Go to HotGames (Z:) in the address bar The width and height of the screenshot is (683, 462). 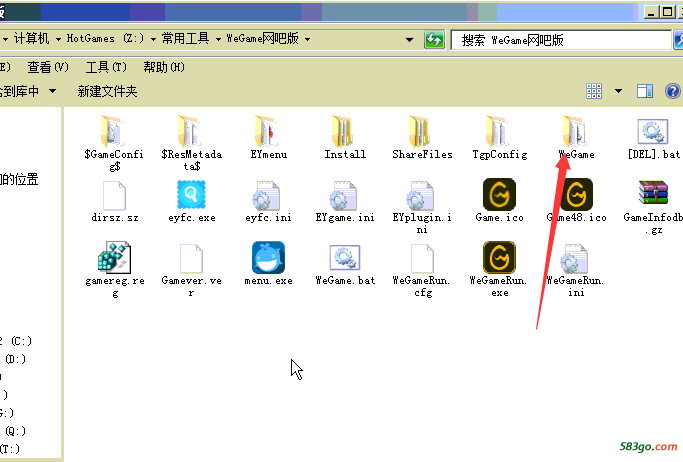click(x=105, y=39)
